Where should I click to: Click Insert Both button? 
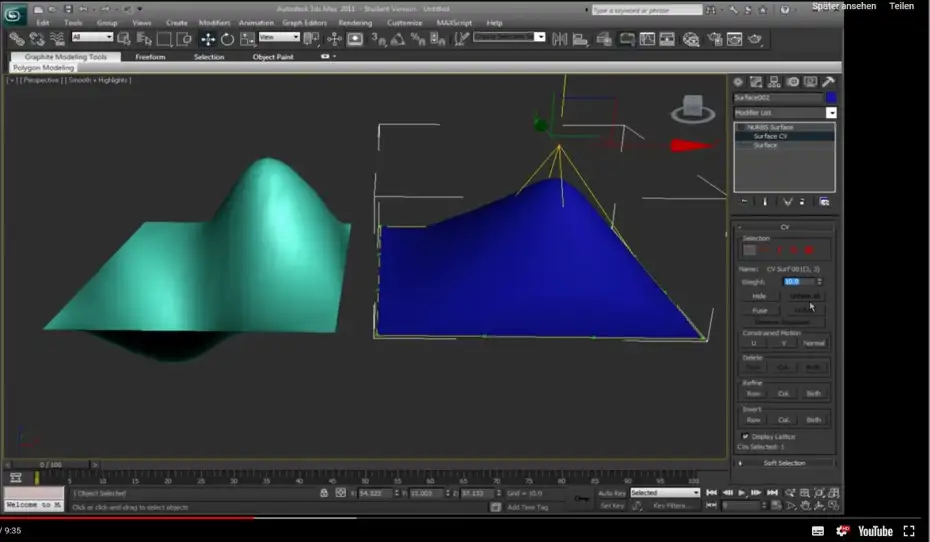813,420
